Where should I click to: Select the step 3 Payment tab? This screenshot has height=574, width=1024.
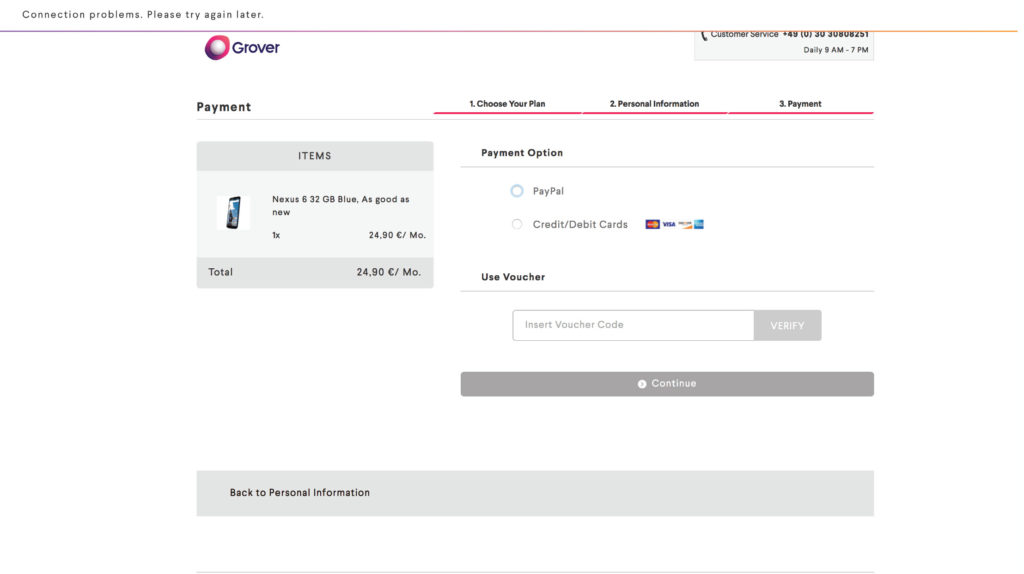[x=800, y=104]
